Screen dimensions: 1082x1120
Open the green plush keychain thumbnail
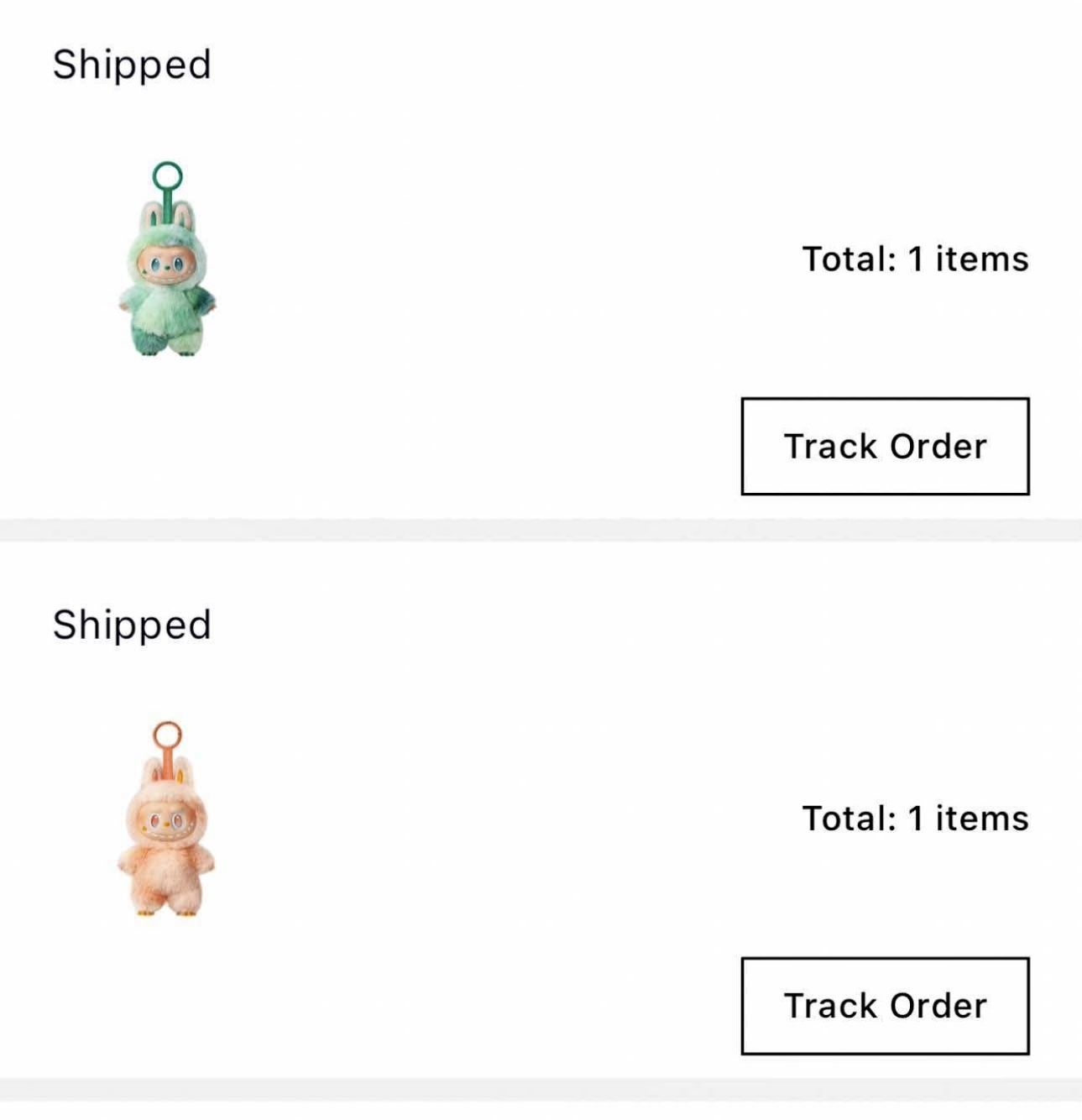[x=167, y=260]
